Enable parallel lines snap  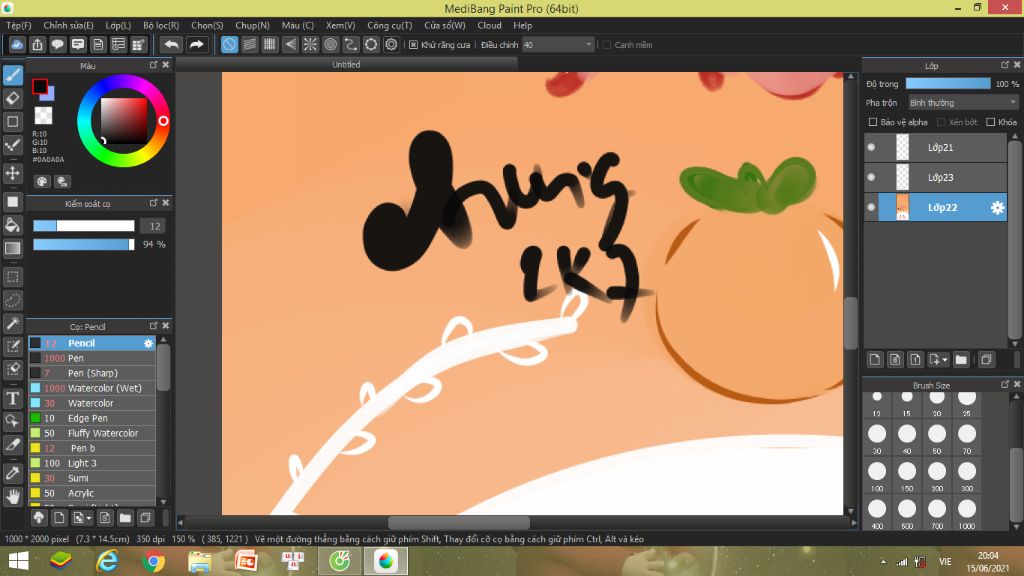[249, 44]
